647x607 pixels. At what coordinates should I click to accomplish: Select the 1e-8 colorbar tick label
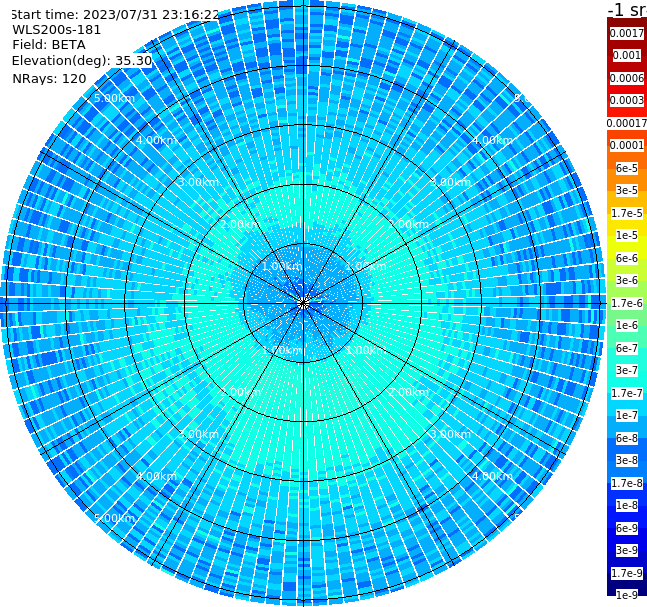point(627,505)
